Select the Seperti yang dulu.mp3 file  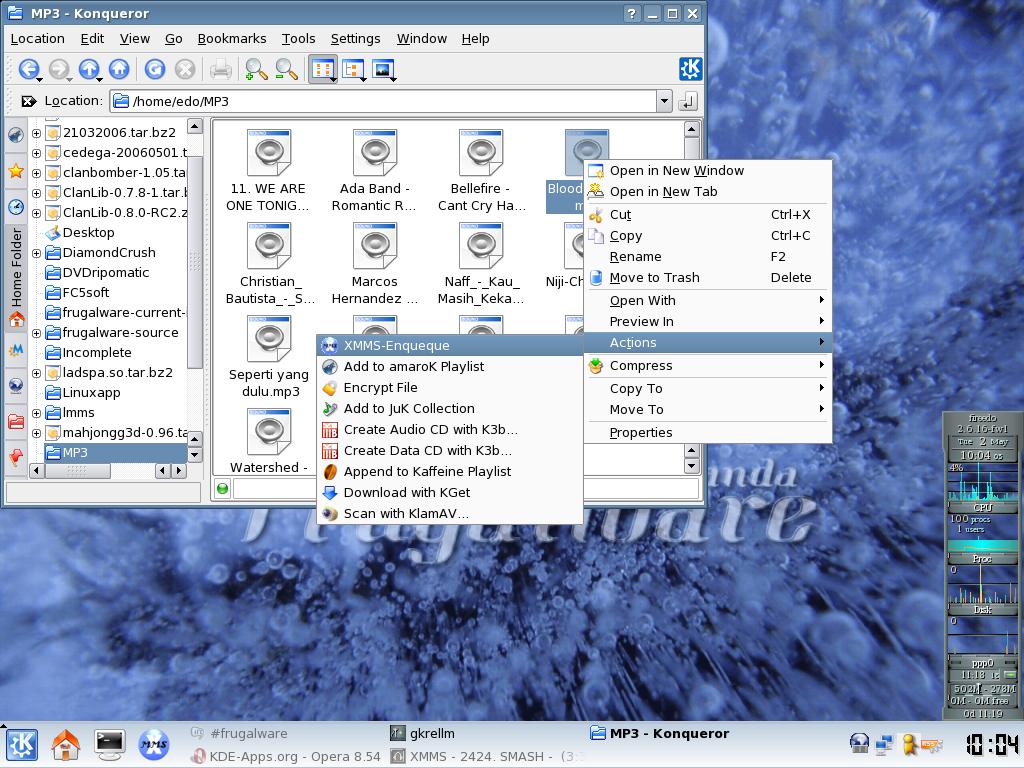coord(268,358)
